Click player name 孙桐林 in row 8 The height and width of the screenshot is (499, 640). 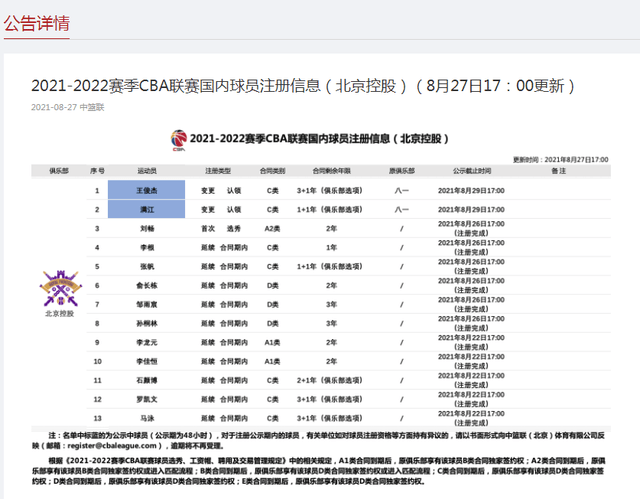[147, 324]
